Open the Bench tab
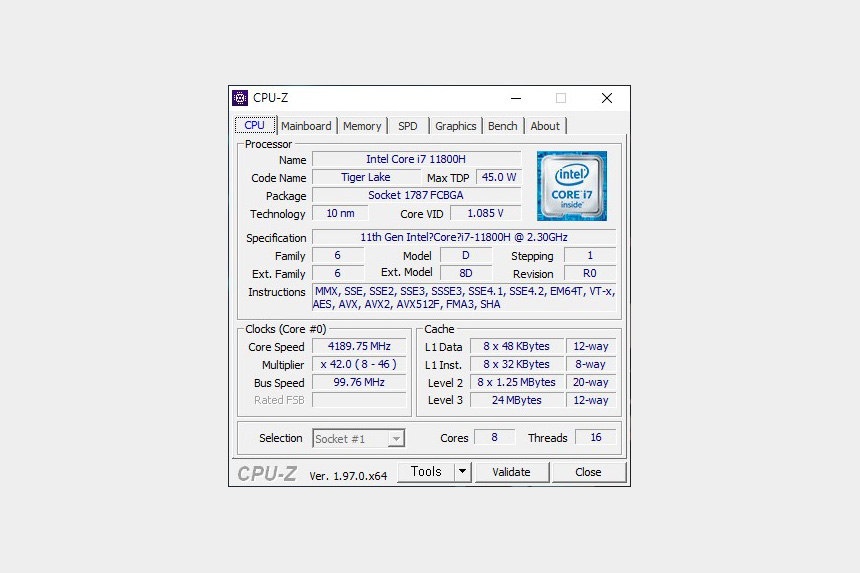The image size is (860, 573). (x=502, y=126)
